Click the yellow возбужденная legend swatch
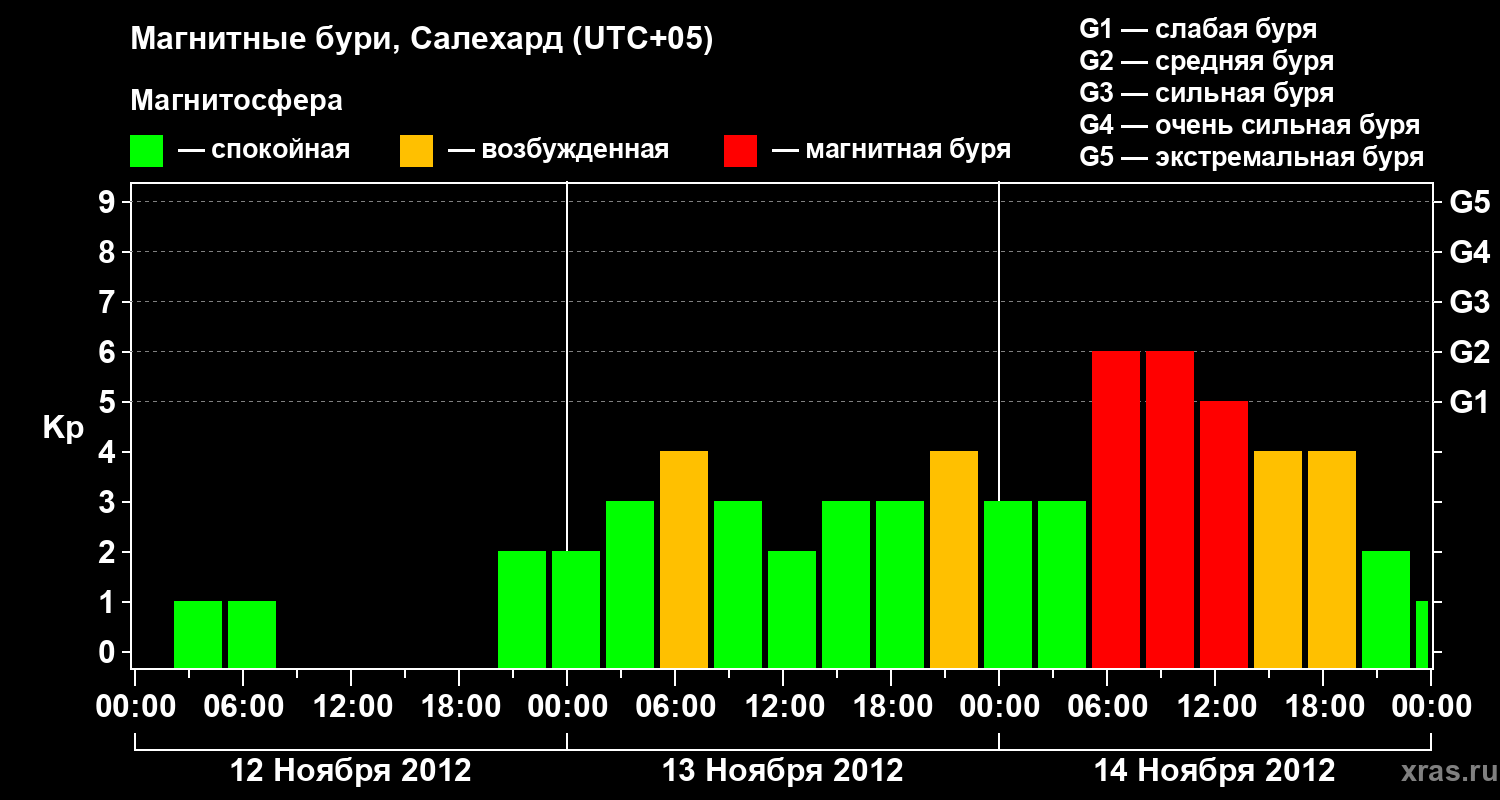Screen dimensions: 1500x800 [x=416, y=151]
